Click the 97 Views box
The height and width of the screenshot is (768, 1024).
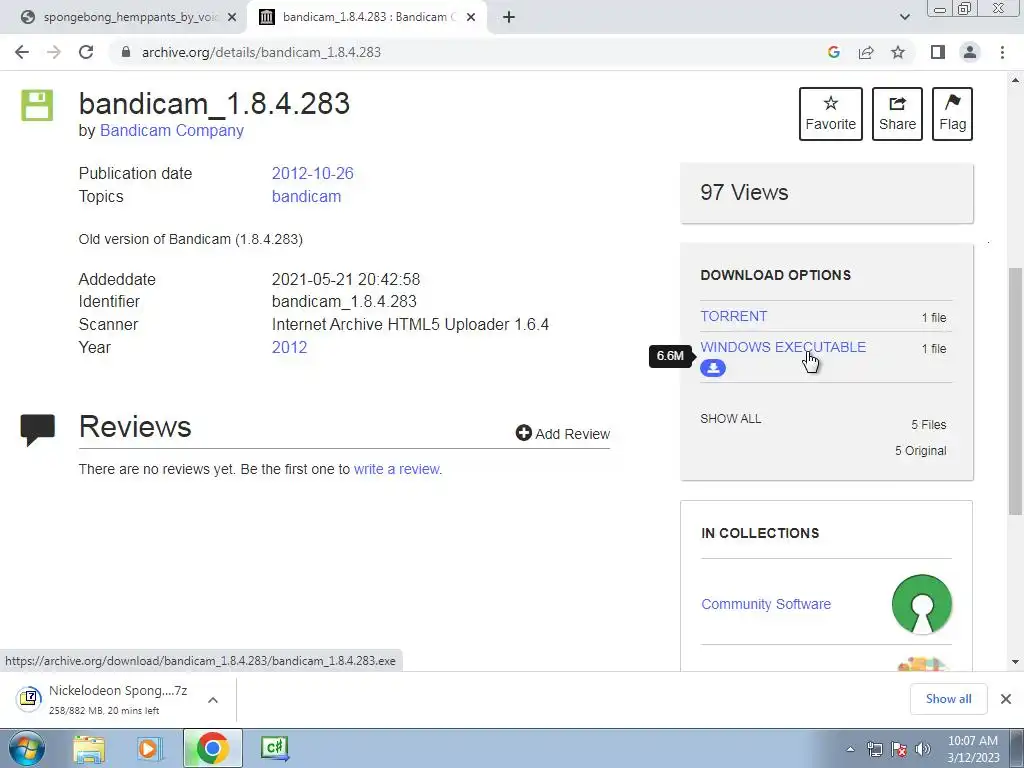pyautogui.click(x=827, y=193)
